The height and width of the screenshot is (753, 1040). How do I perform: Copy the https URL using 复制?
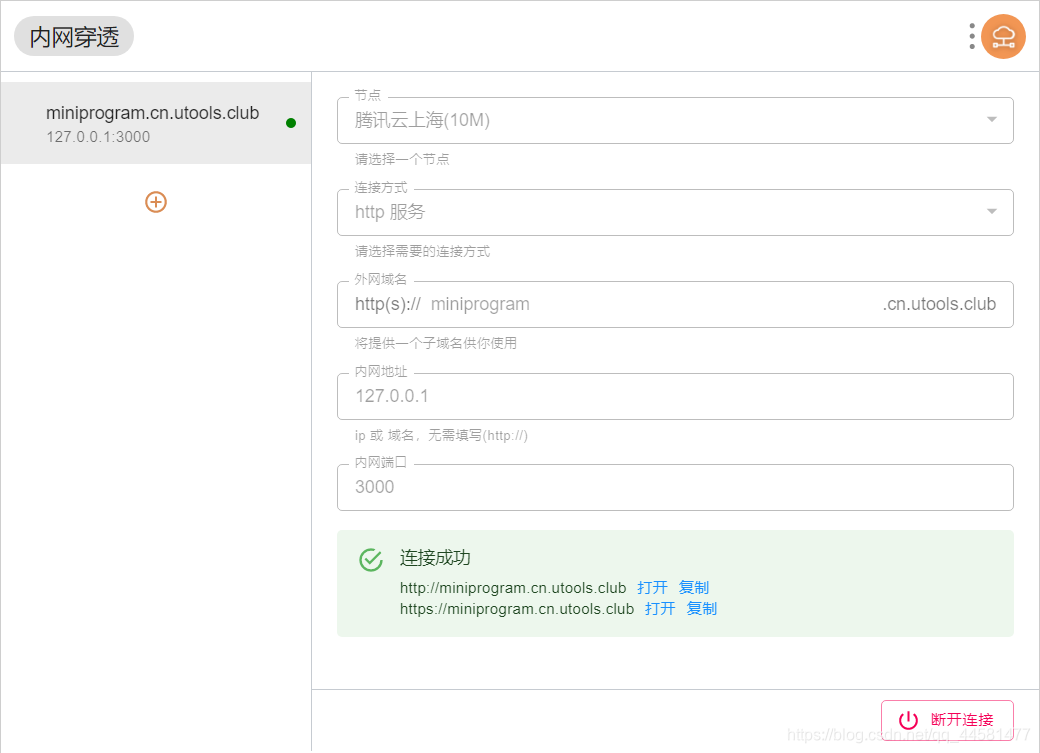(701, 608)
